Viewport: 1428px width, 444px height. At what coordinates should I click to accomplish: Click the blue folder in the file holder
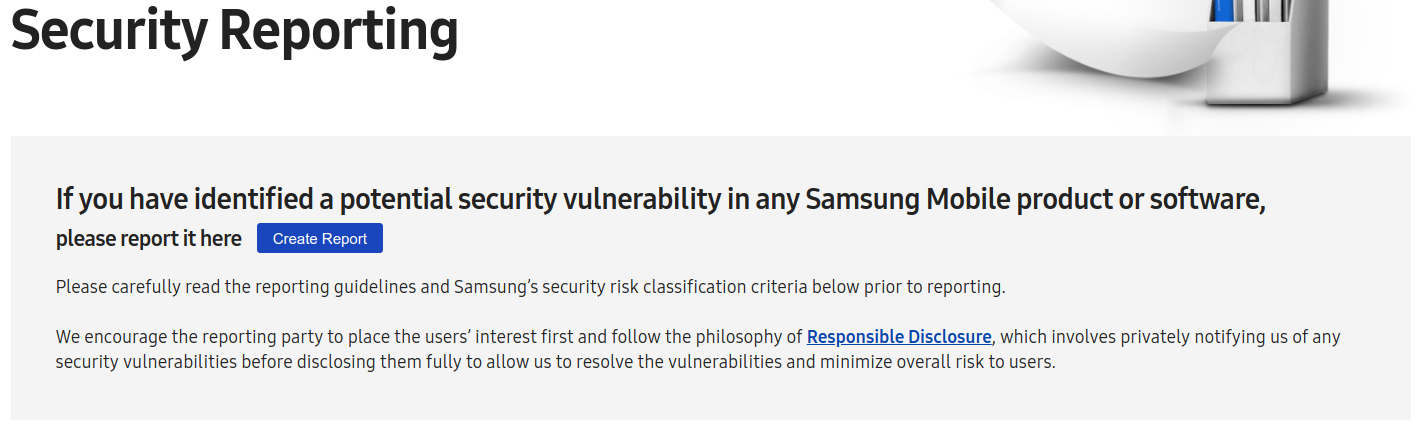1224,10
